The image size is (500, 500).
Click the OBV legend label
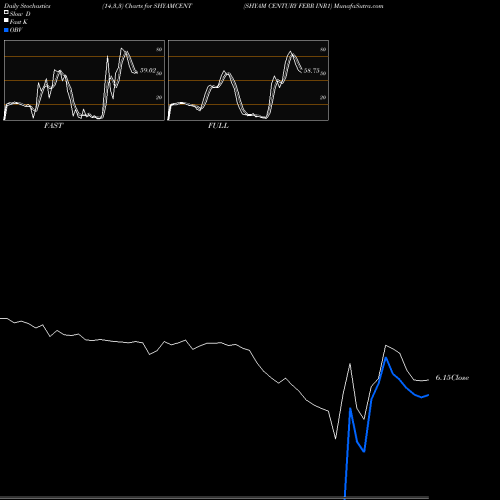[16, 30]
